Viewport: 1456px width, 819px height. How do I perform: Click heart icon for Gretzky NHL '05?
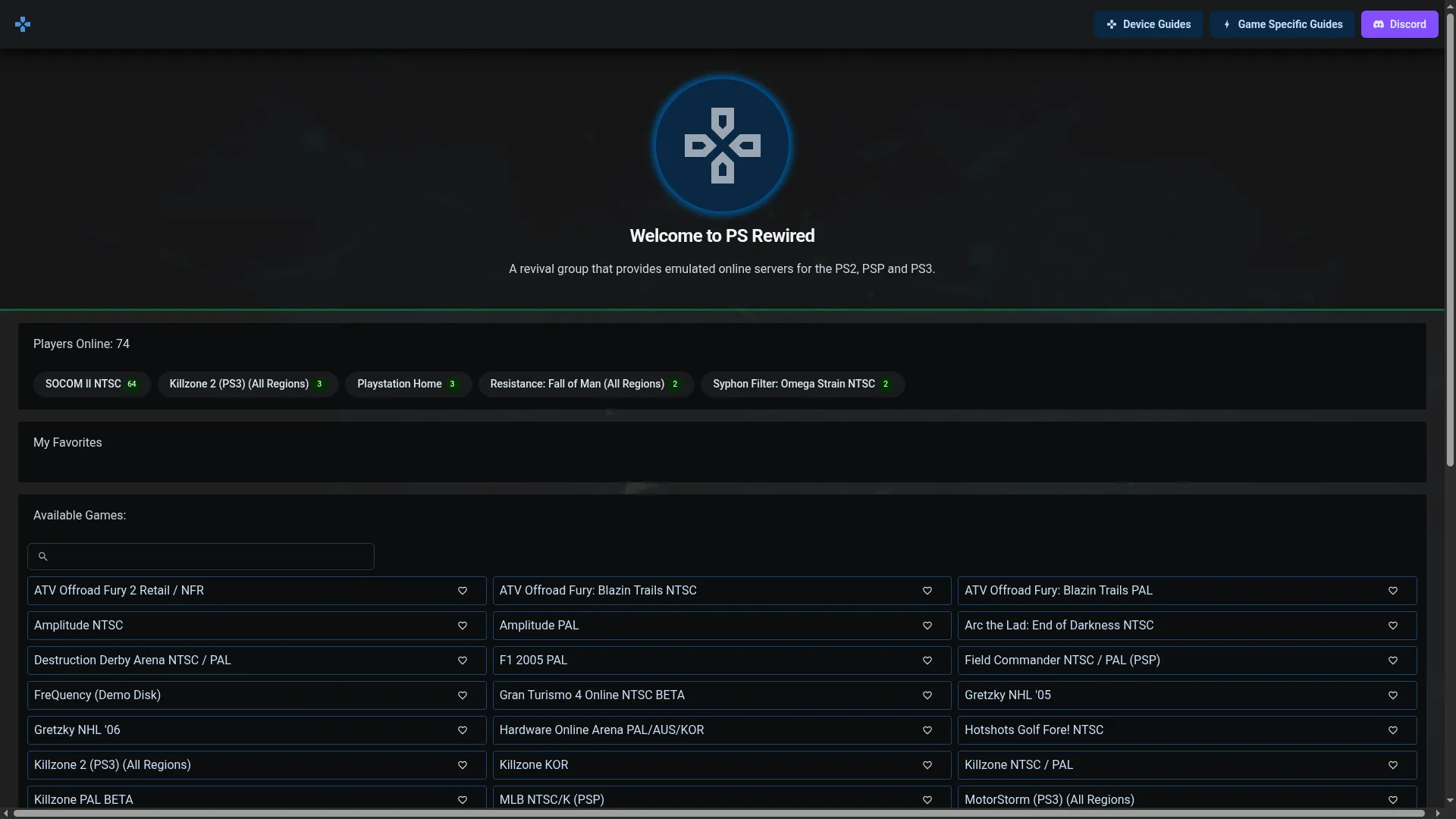click(1393, 695)
